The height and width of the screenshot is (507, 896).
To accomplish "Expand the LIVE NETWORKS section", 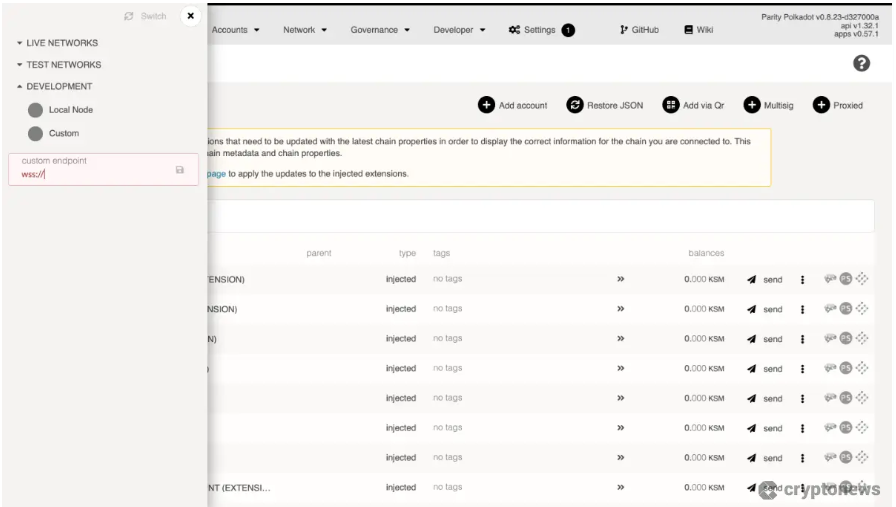I will click(x=57, y=43).
